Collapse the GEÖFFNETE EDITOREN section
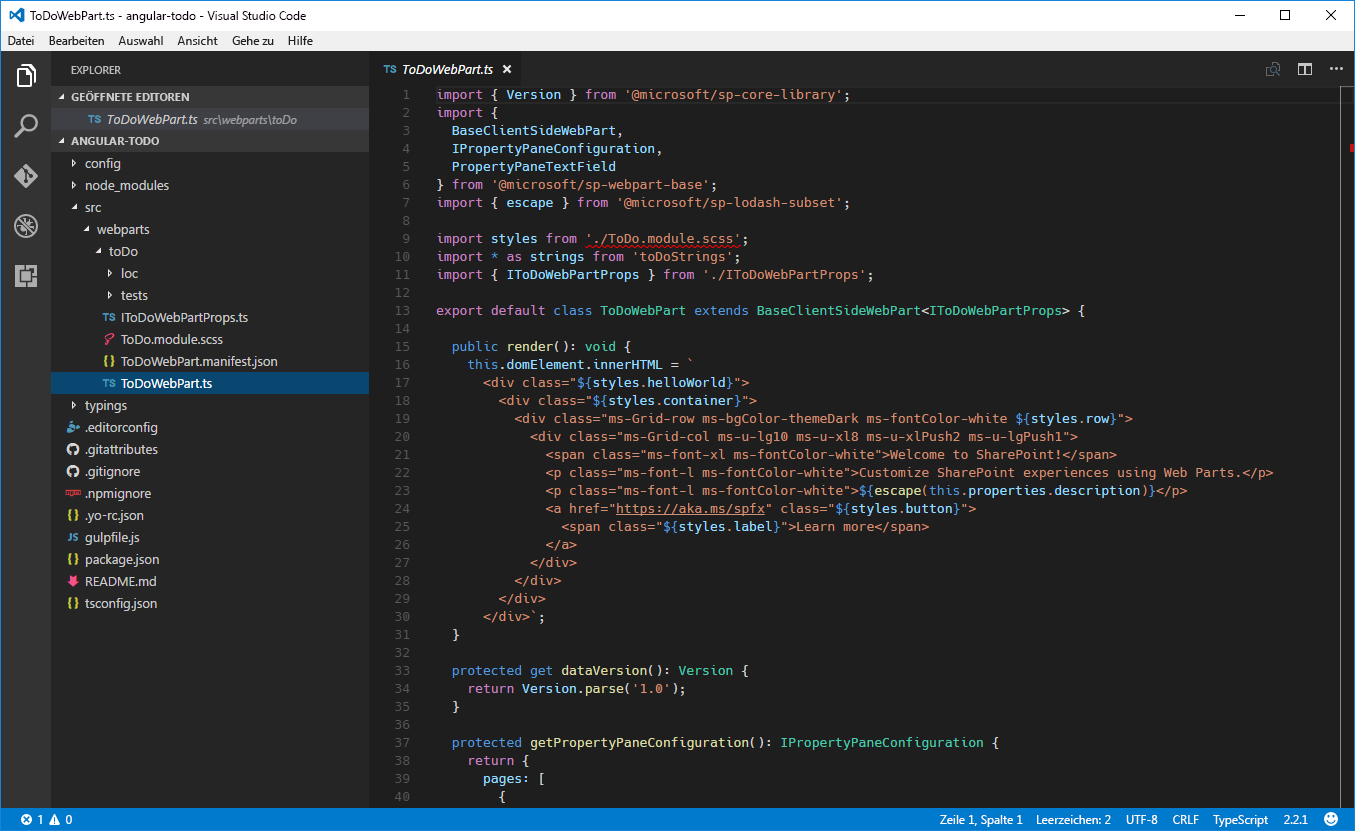 (129, 97)
